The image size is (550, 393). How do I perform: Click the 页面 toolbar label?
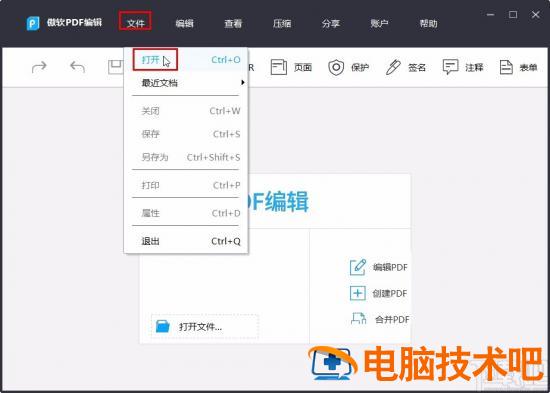pos(303,67)
